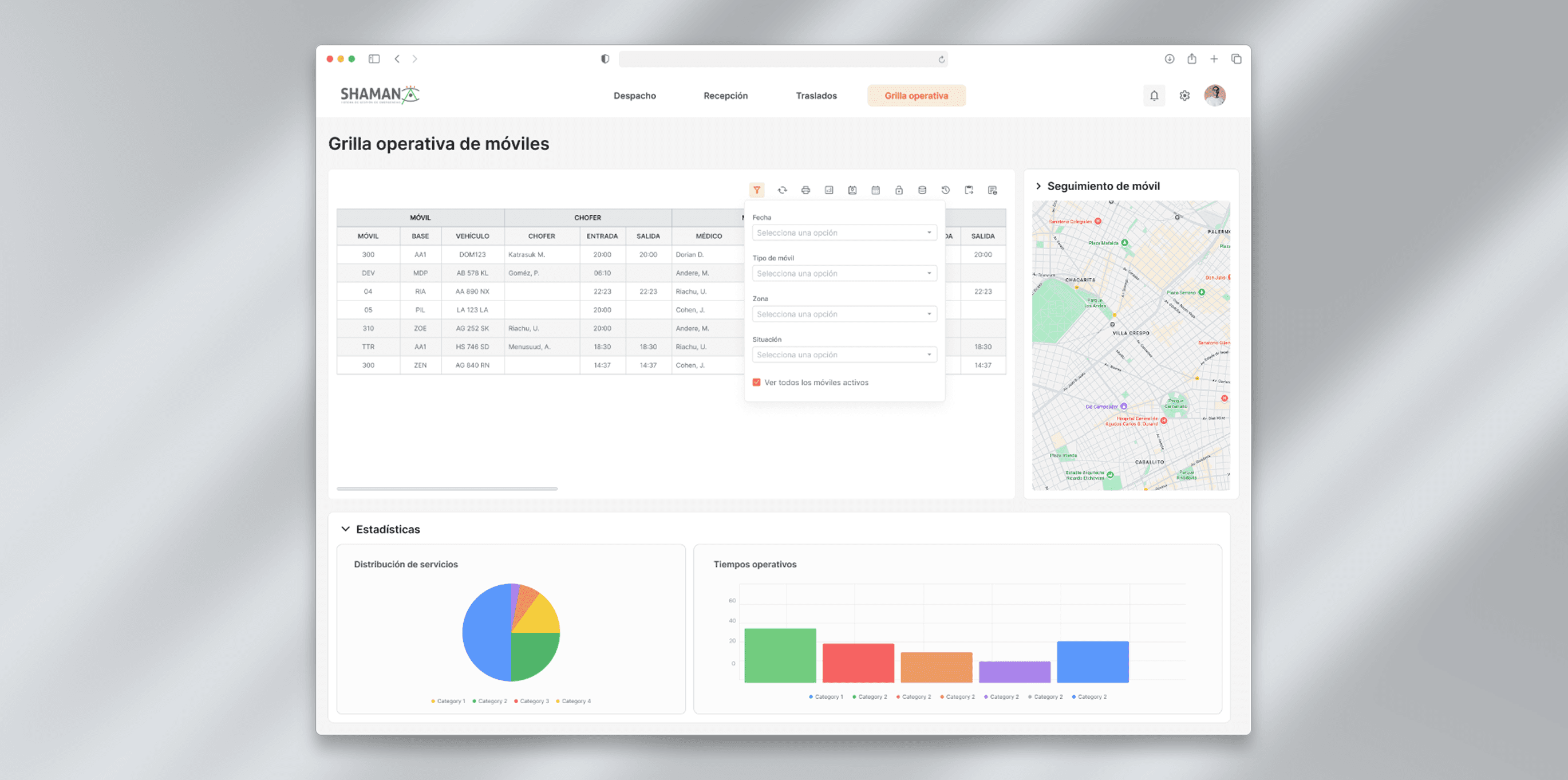Click the refresh sync icon
This screenshot has height=780, width=1568.
click(x=782, y=190)
